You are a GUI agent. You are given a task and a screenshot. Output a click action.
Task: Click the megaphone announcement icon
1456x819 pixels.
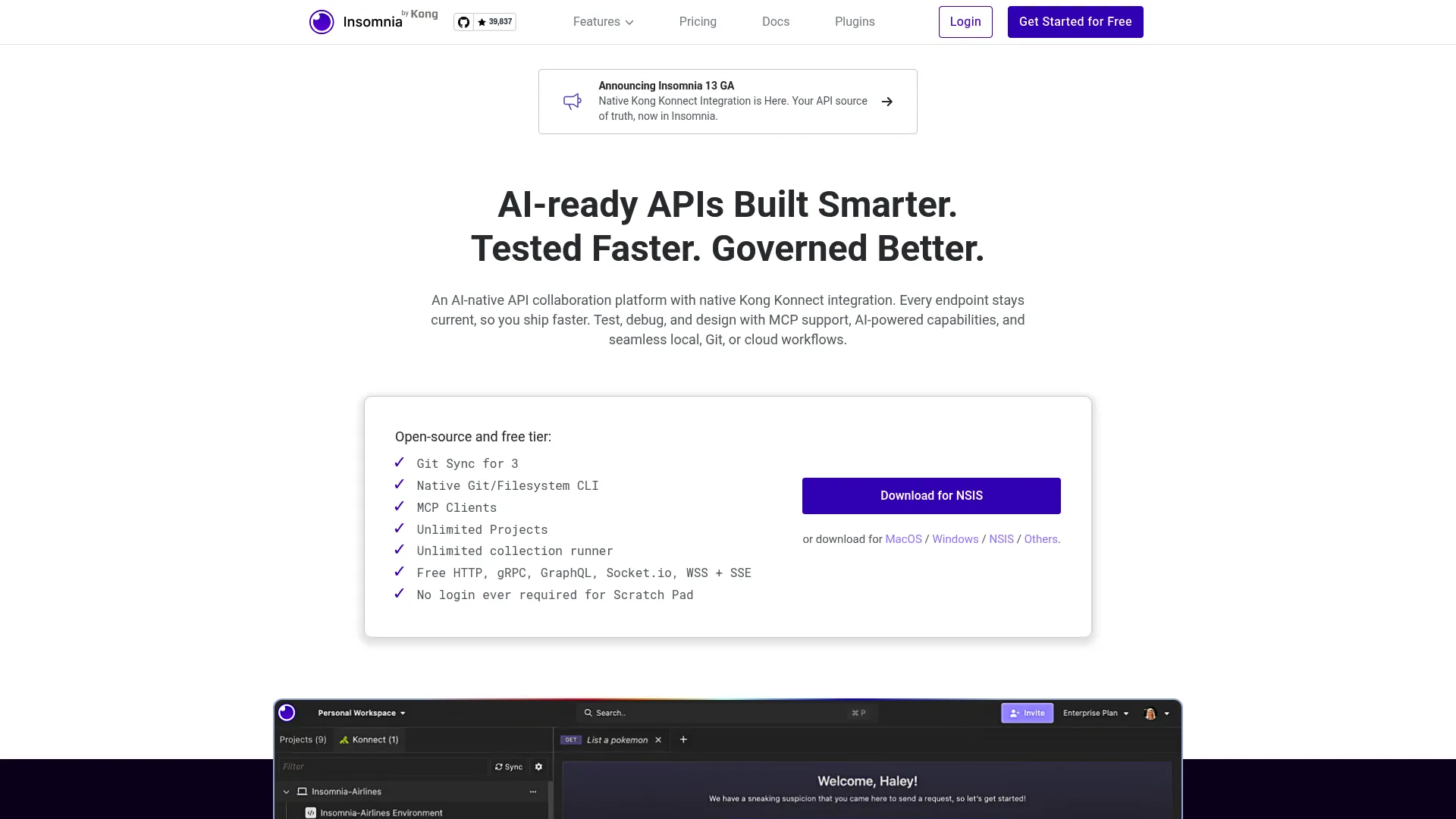point(573,102)
